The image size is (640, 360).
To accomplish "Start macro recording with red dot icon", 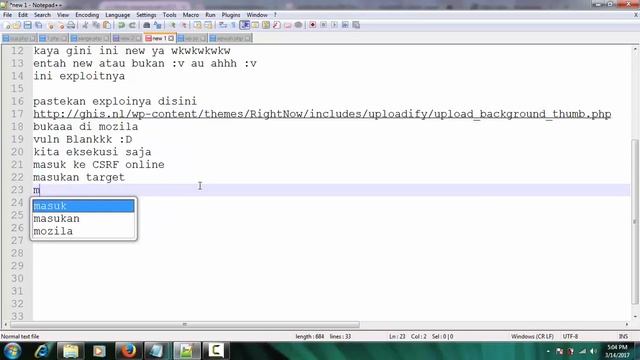I will tap(313, 25).
